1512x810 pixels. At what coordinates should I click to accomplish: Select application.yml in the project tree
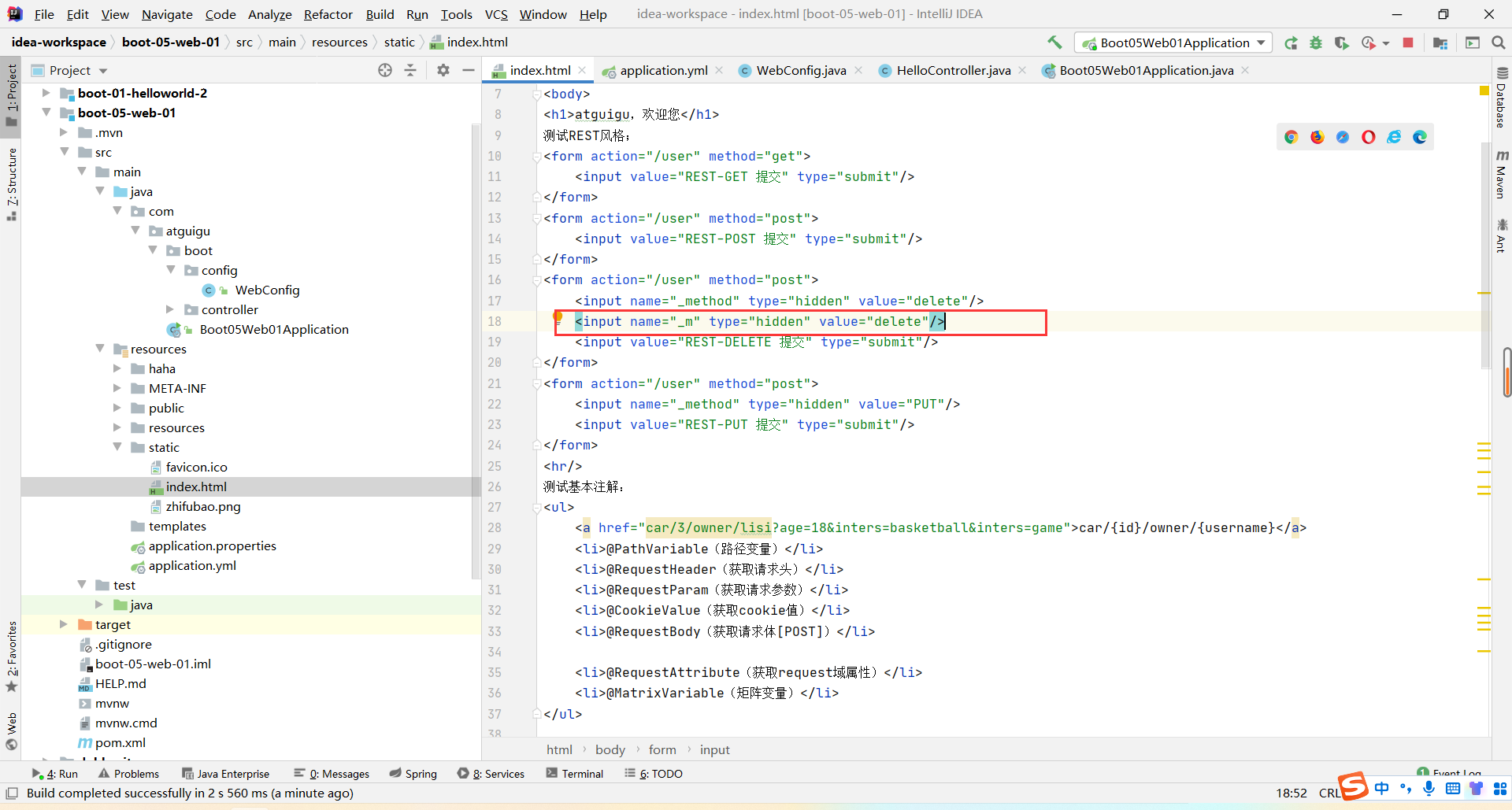tap(192, 565)
